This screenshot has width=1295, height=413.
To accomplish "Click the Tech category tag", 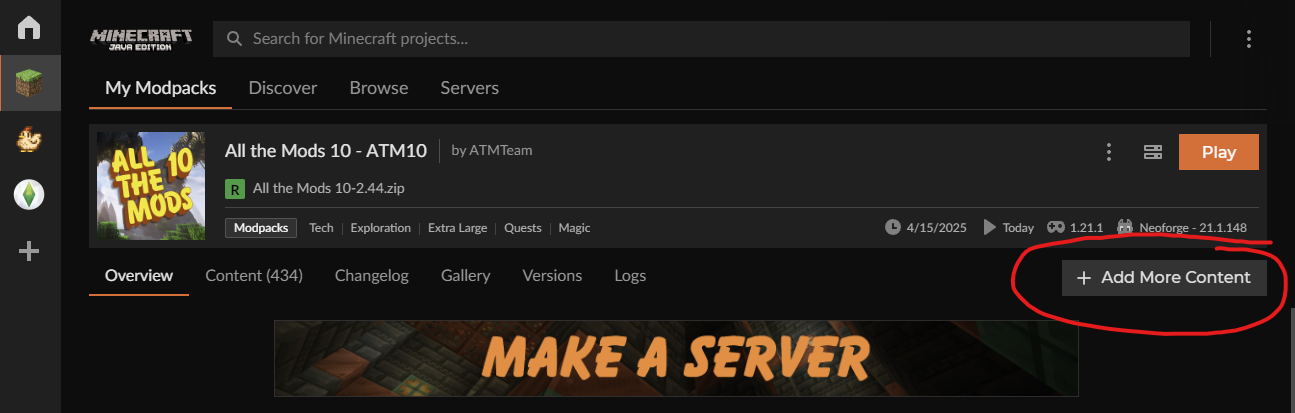I will tap(321, 228).
